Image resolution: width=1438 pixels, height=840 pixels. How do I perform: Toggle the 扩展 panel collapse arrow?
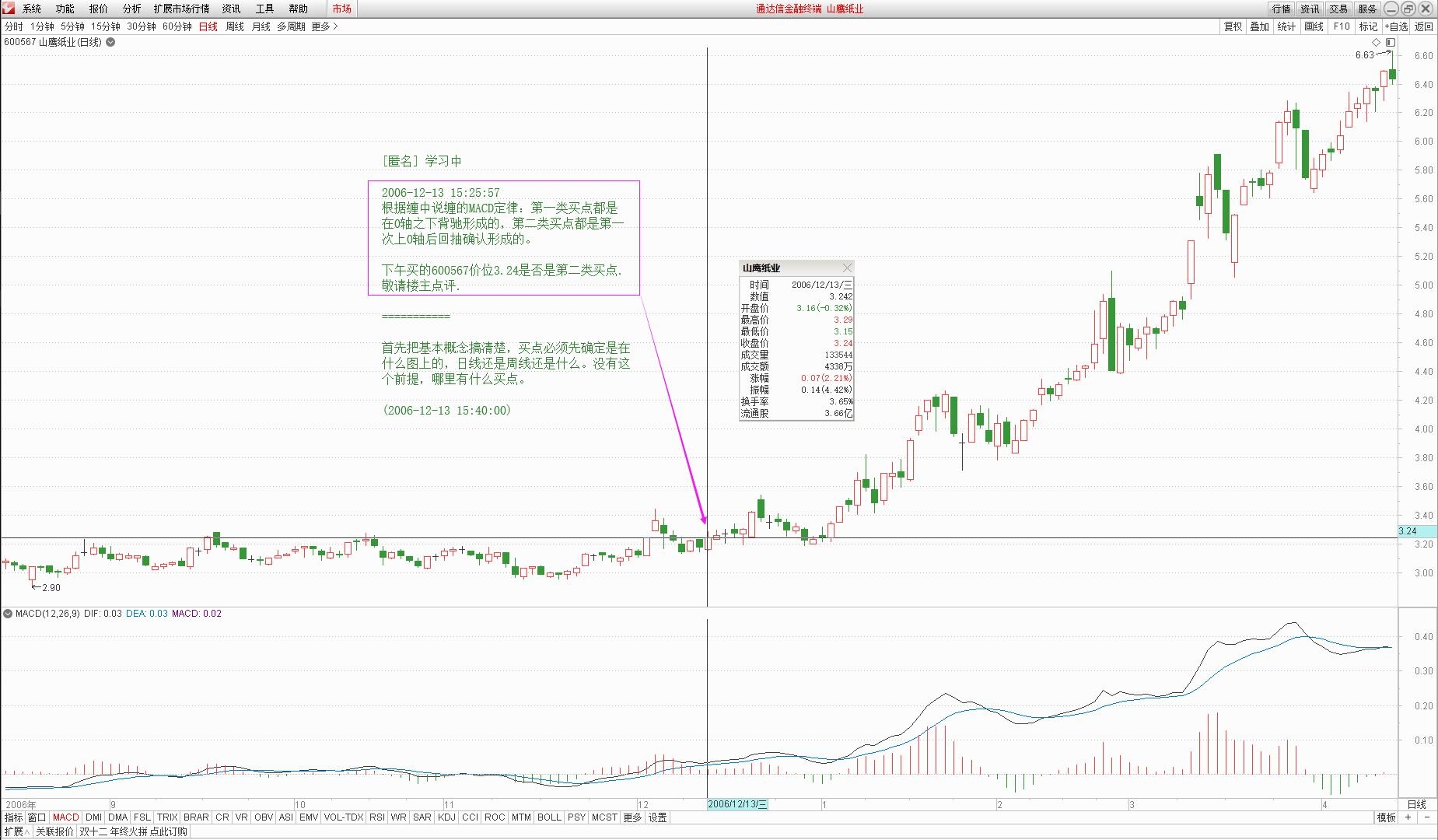pos(26,831)
